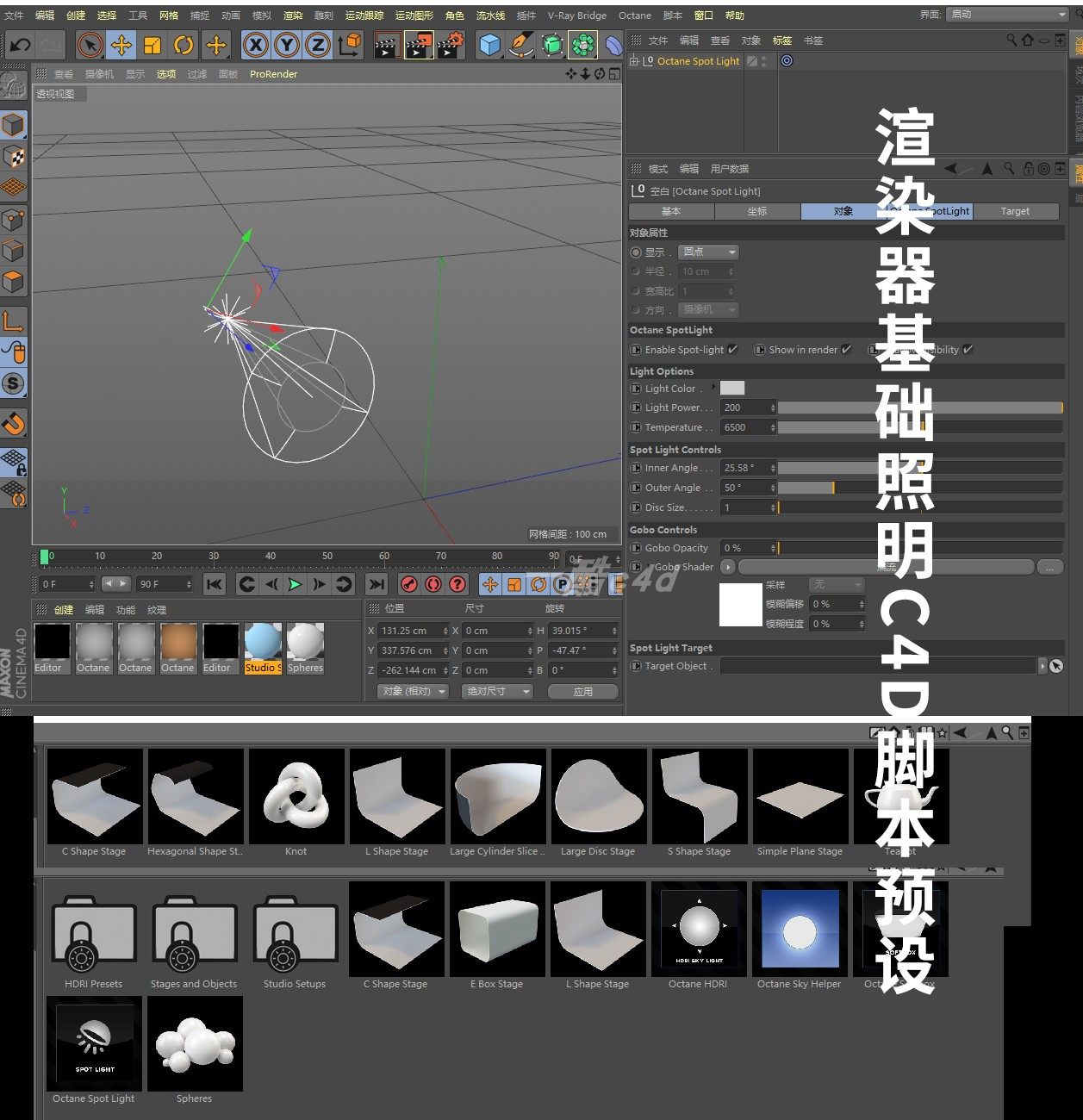Click the coordinate system cube icon
Viewport: 1083px width, 1120px height.
350,45
